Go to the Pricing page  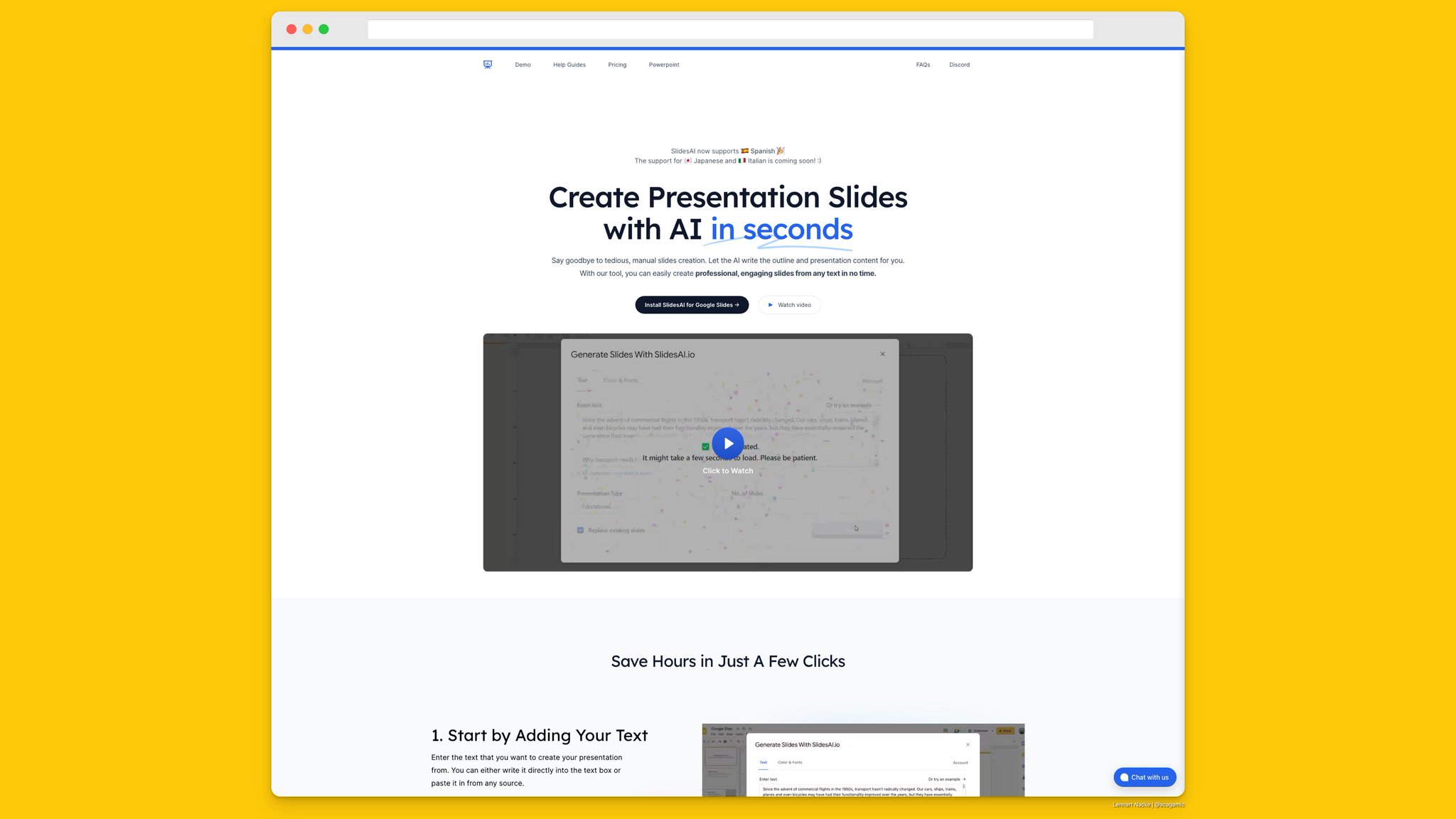pos(617,65)
